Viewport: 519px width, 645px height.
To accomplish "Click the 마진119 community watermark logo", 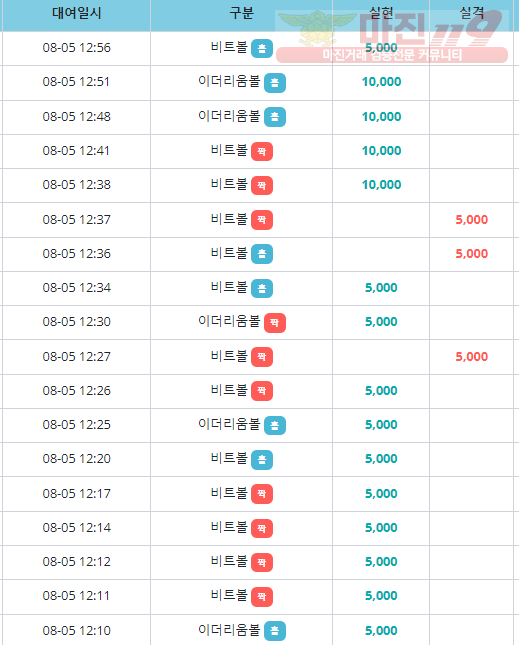I will 392,35.
